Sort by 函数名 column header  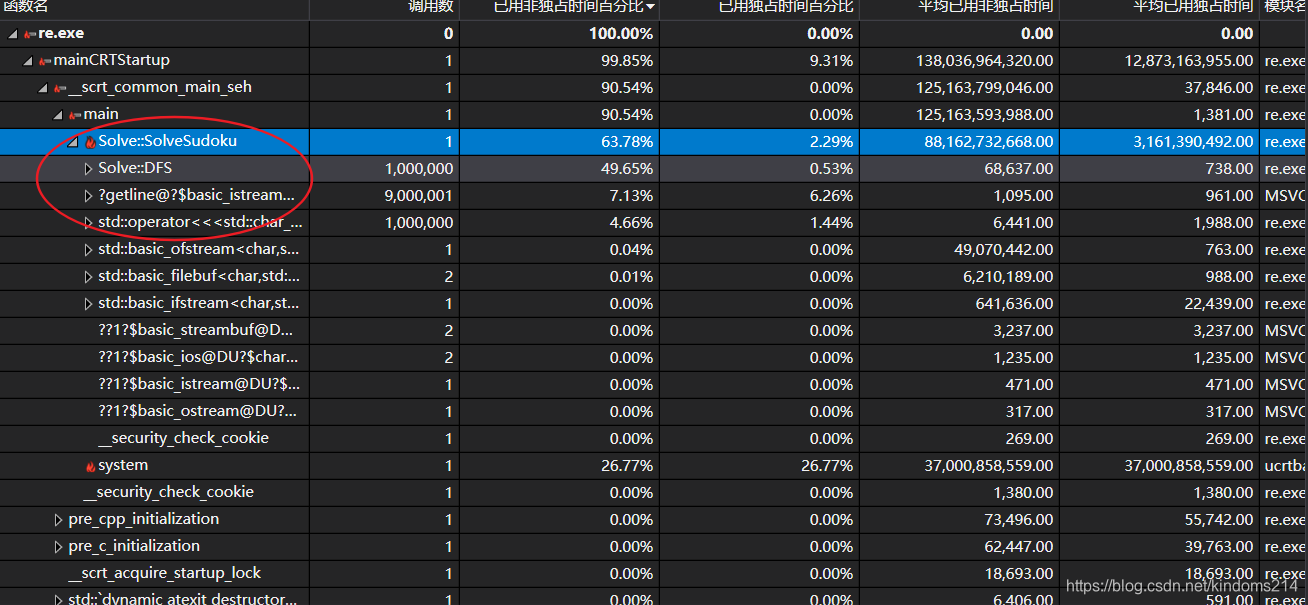[154, 7]
